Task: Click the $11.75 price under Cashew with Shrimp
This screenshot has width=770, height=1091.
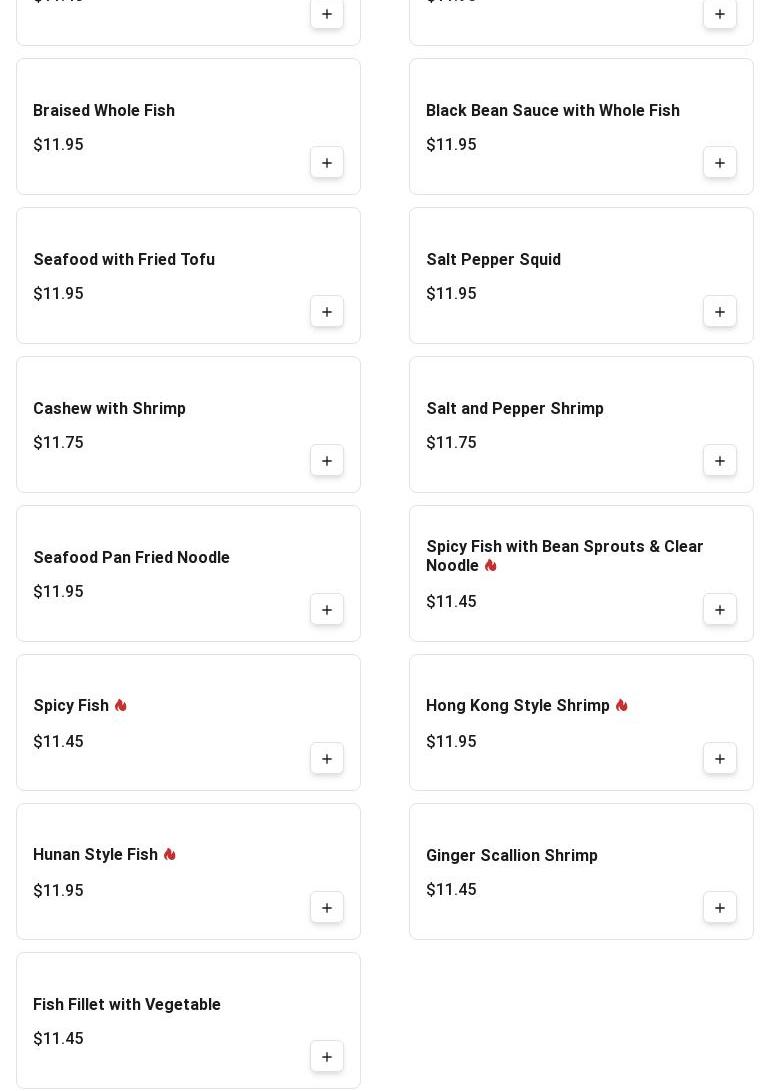Action: 58,443
